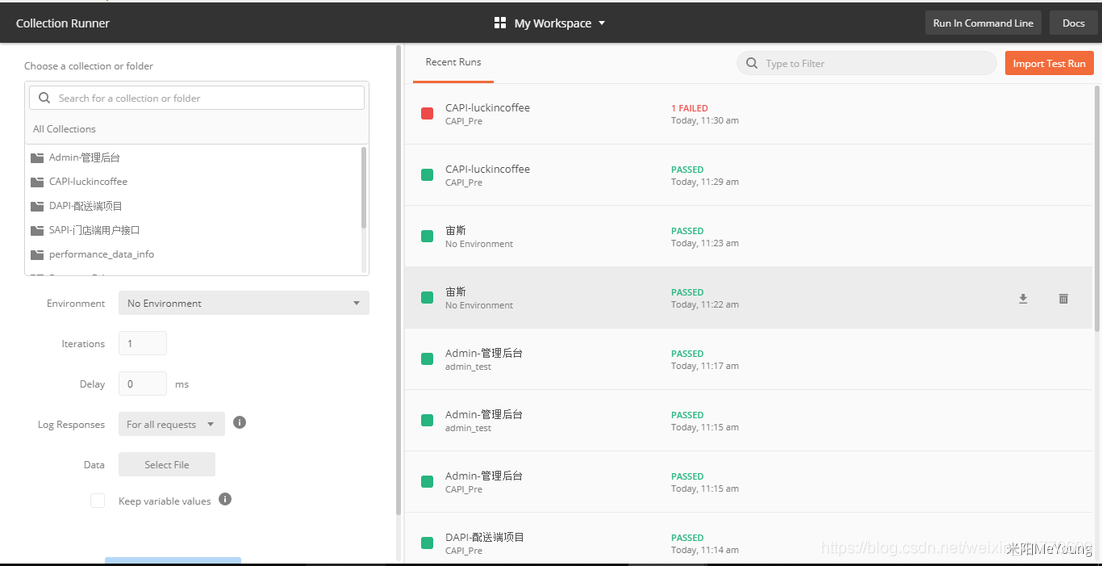Click Import Test Run button
The image size is (1102, 566).
click(x=1049, y=63)
